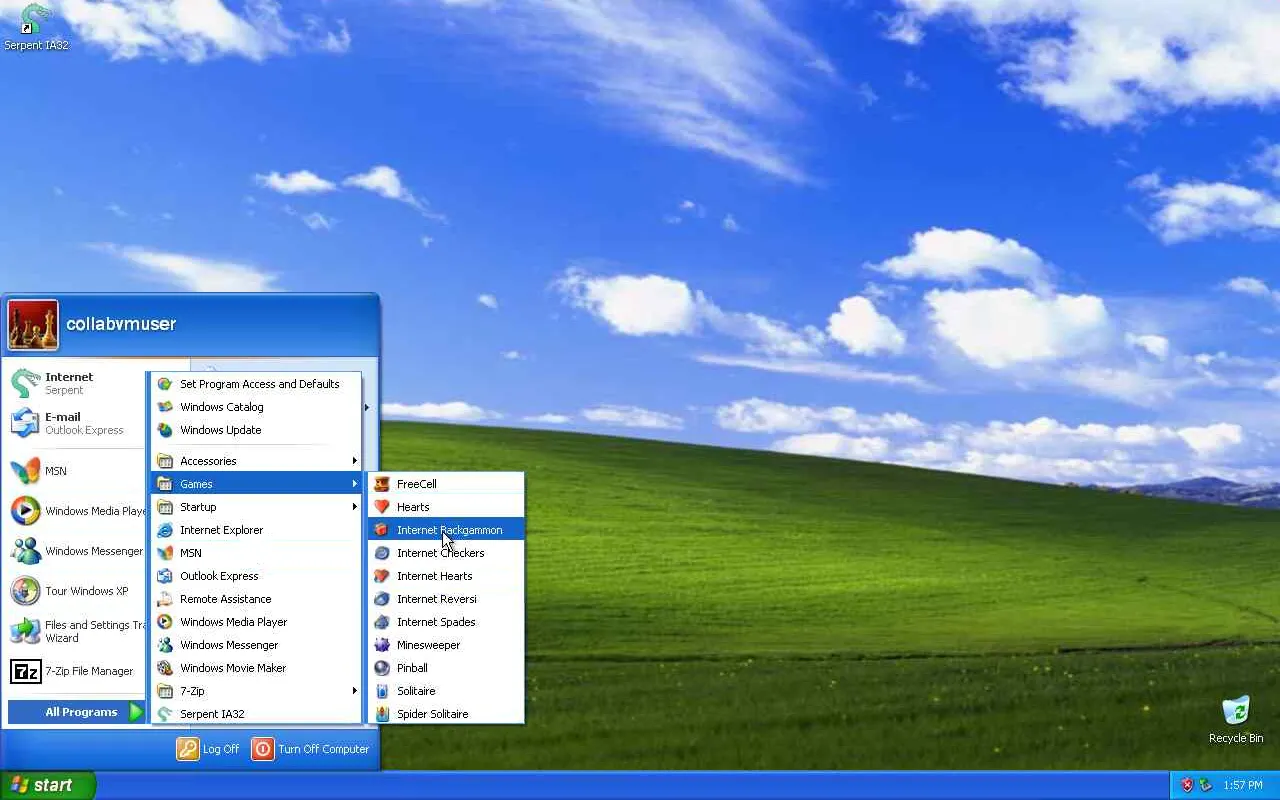Select Internet Spades from the Games submenu
Screen dimensions: 1280x800
click(447, 622)
